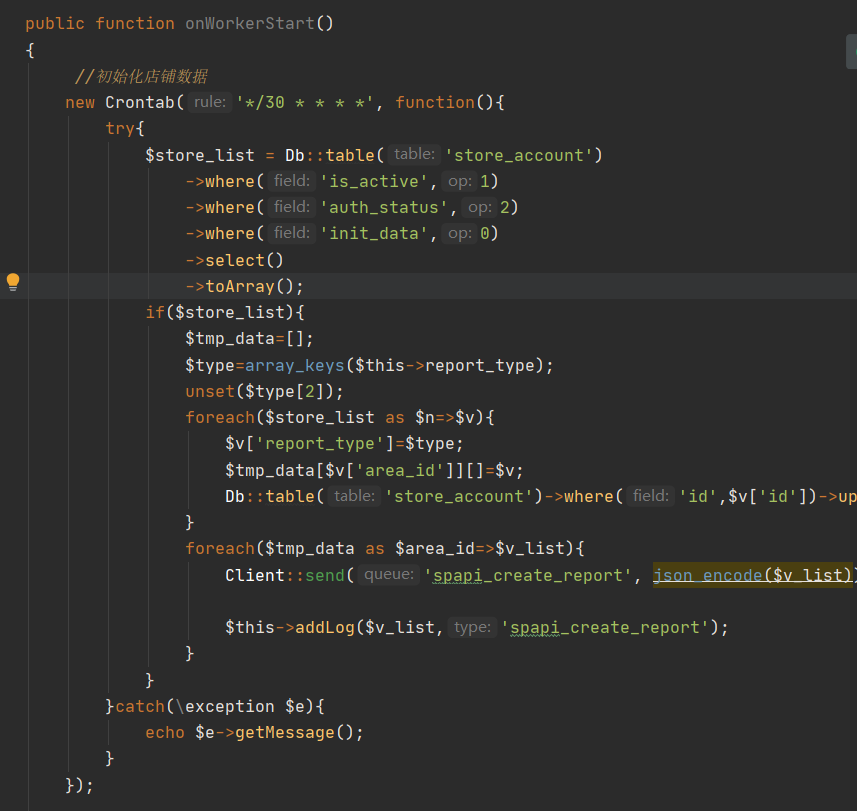Click the $tmp_data=[] initialization
857x811 pixels.
(x=249, y=339)
